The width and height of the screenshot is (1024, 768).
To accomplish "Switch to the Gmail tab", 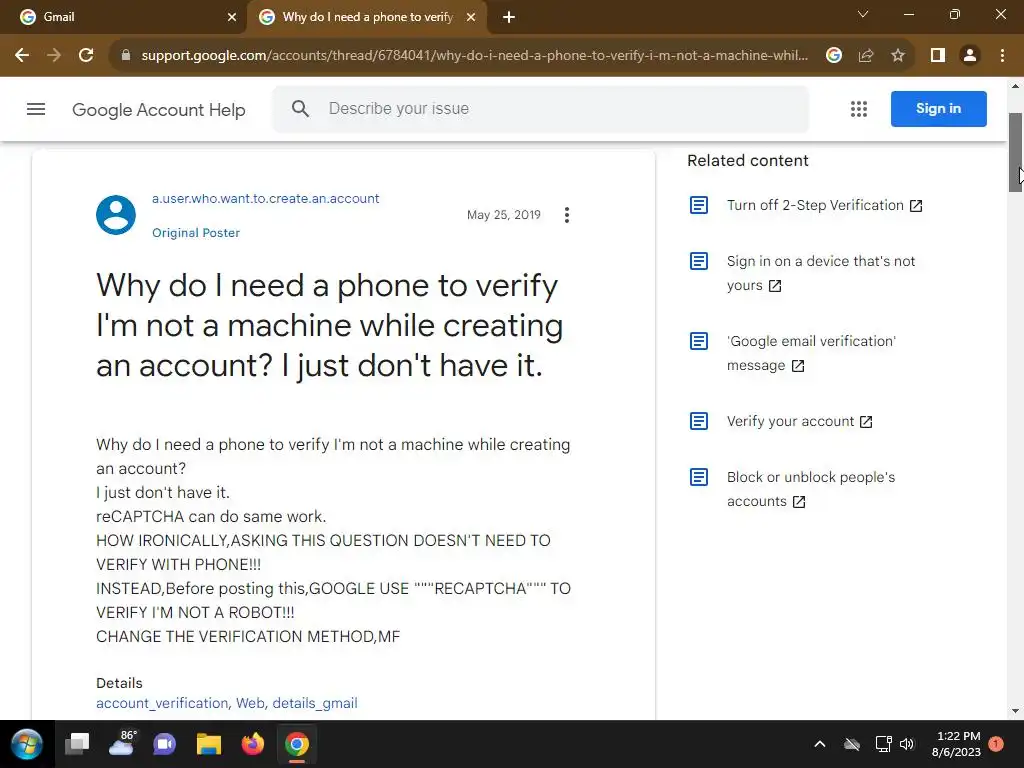I will point(123,17).
